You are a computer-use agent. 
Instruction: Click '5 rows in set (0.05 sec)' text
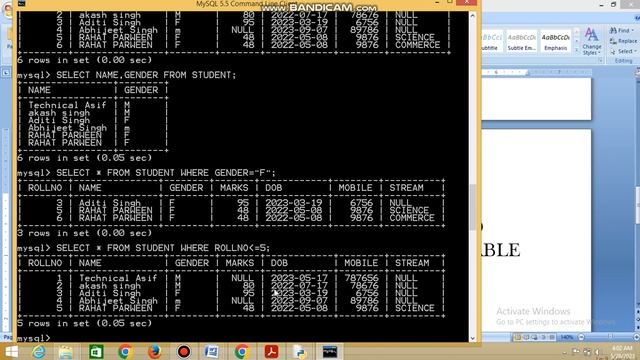coord(84,323)
